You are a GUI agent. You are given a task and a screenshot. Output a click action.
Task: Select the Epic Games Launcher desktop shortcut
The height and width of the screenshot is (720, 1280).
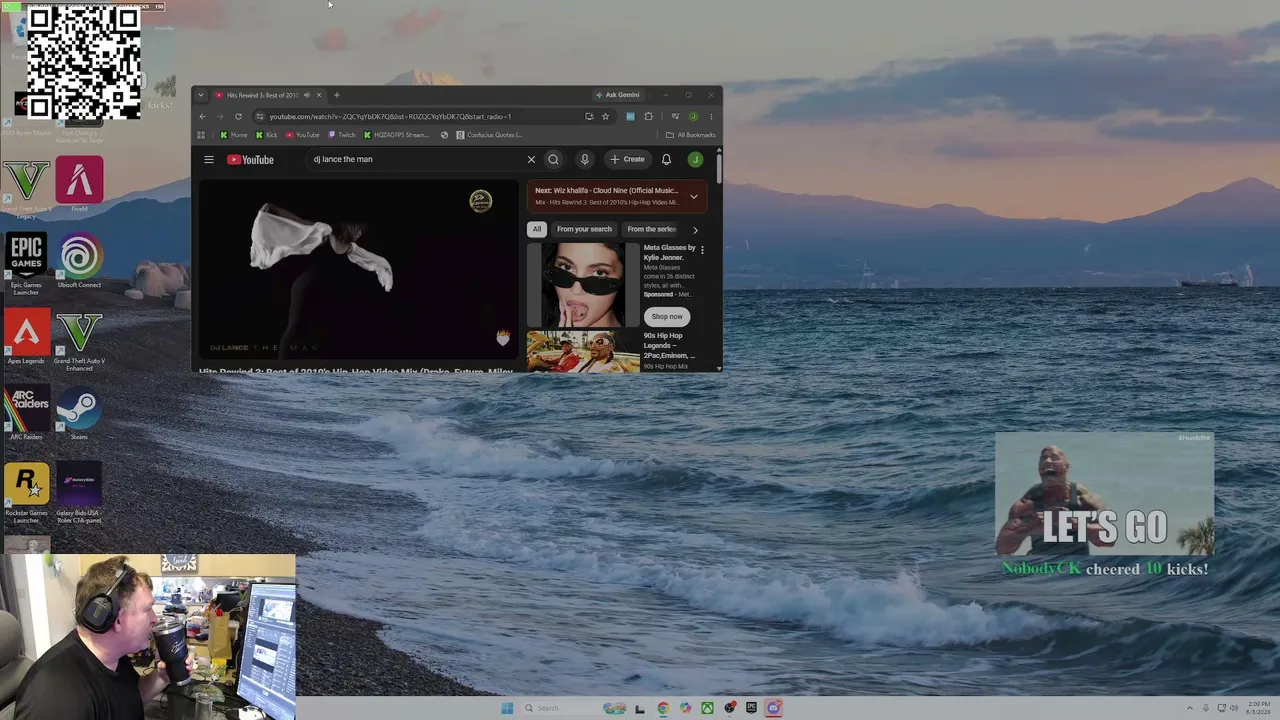(x=26, y=264)
